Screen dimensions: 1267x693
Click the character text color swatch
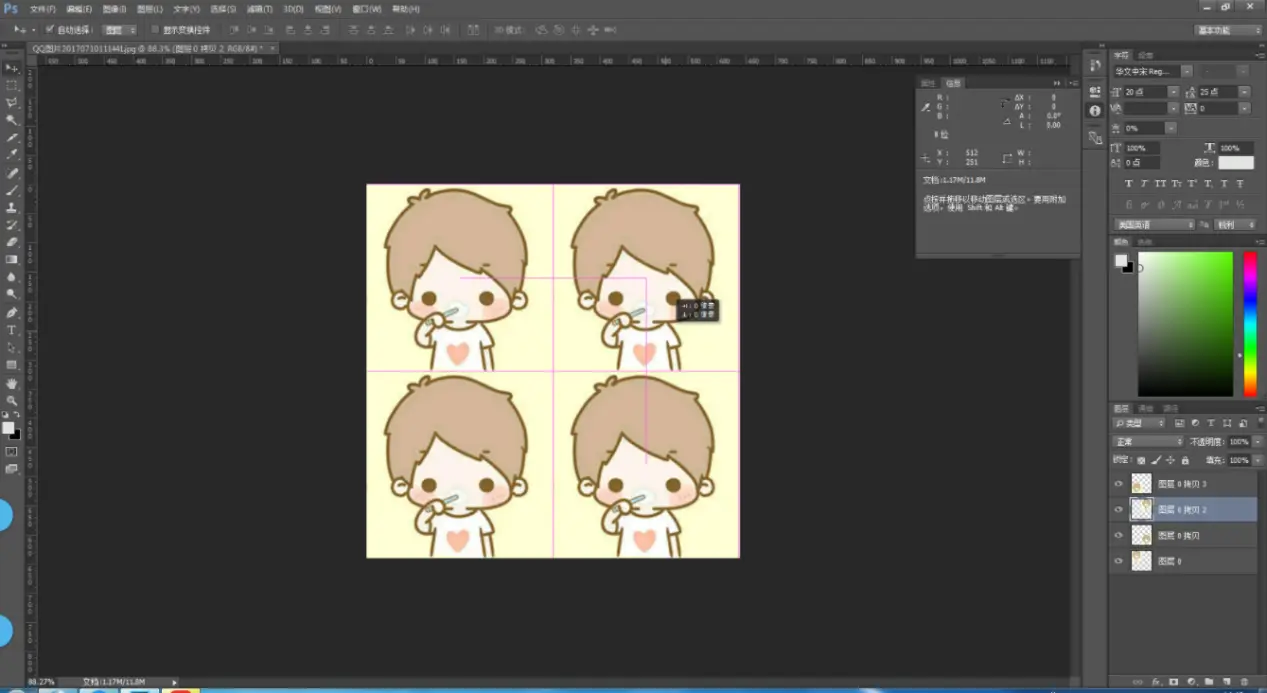click(x=1235, y=163)
